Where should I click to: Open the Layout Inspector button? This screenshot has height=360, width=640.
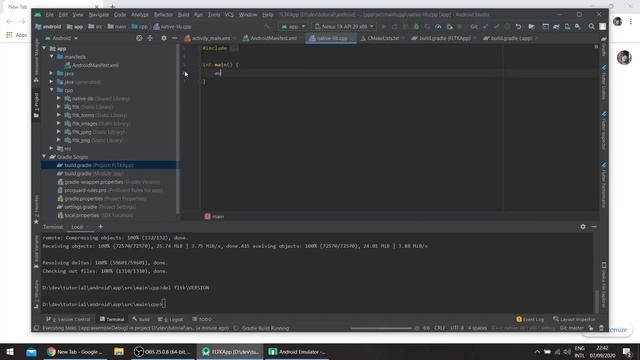pos(574,319)
